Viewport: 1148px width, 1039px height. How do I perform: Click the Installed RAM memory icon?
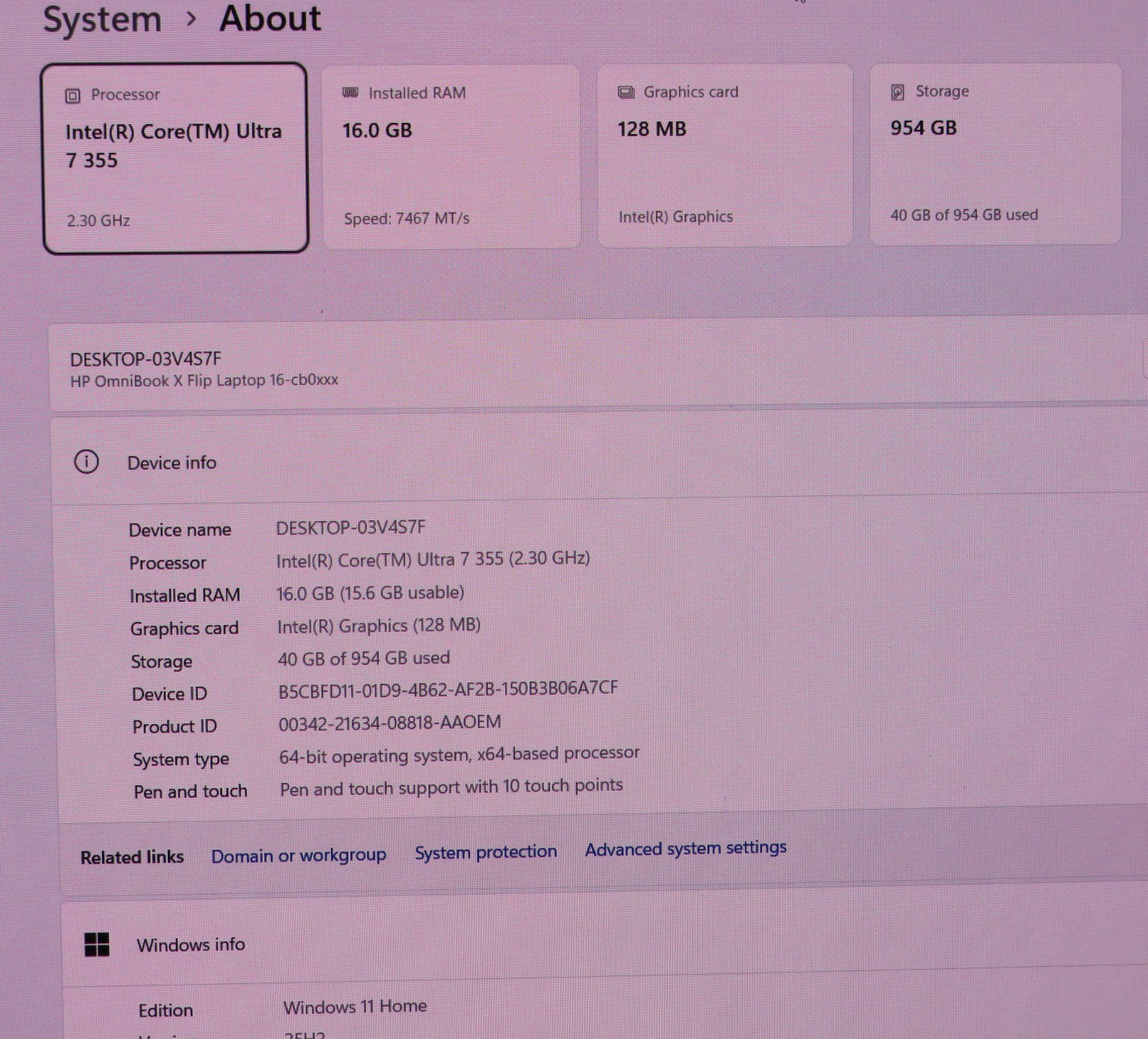click(x=350, y=93)
